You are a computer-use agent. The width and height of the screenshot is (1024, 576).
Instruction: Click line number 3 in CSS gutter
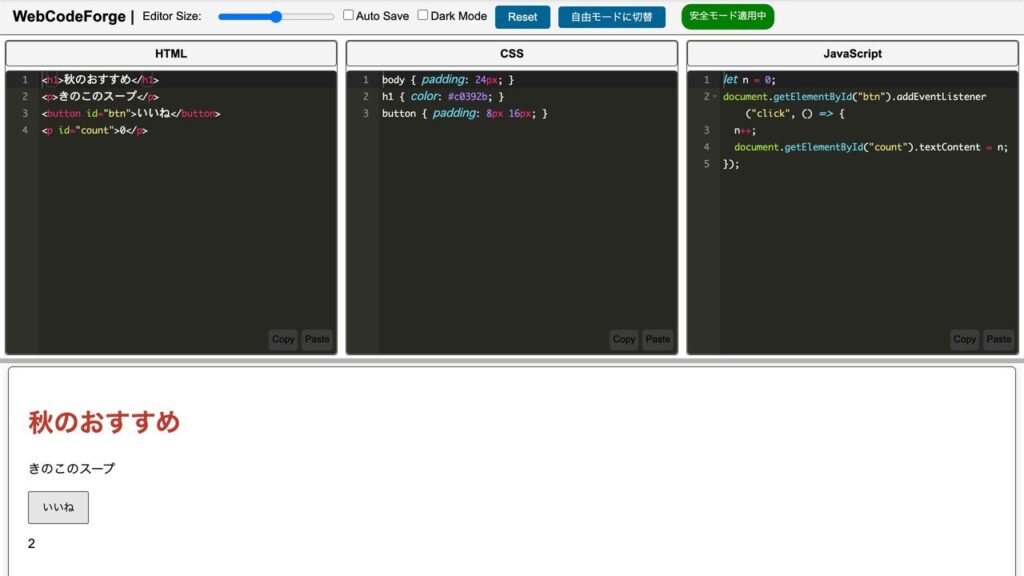(x=366, y=114)
